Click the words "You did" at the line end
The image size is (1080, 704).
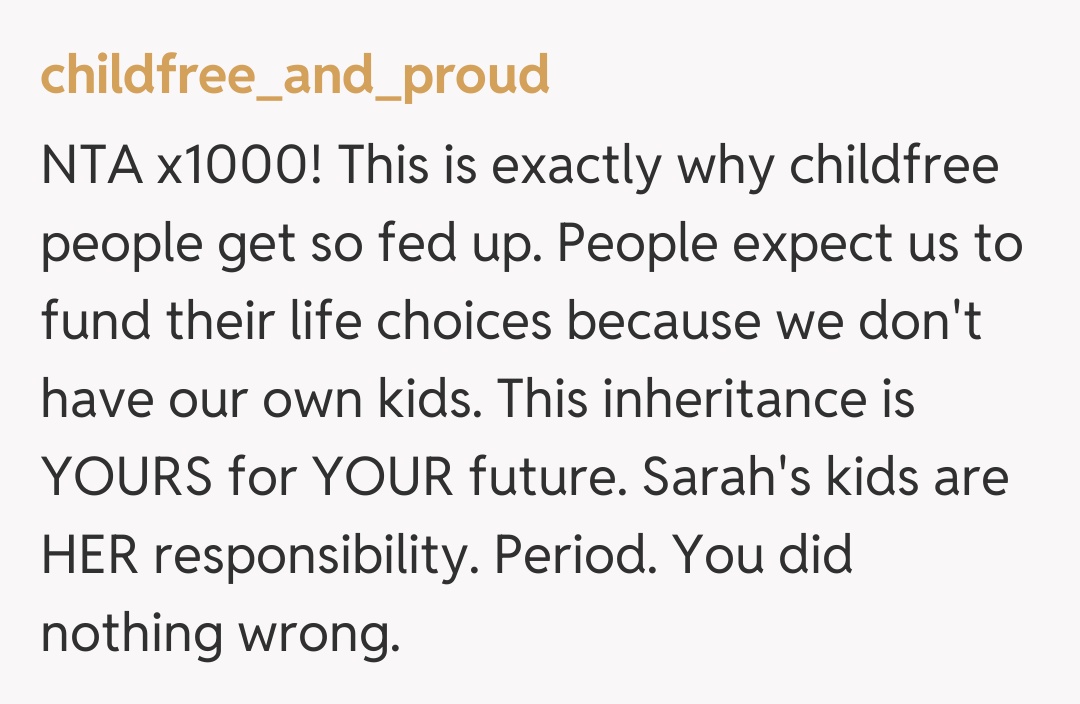(762, 555)
